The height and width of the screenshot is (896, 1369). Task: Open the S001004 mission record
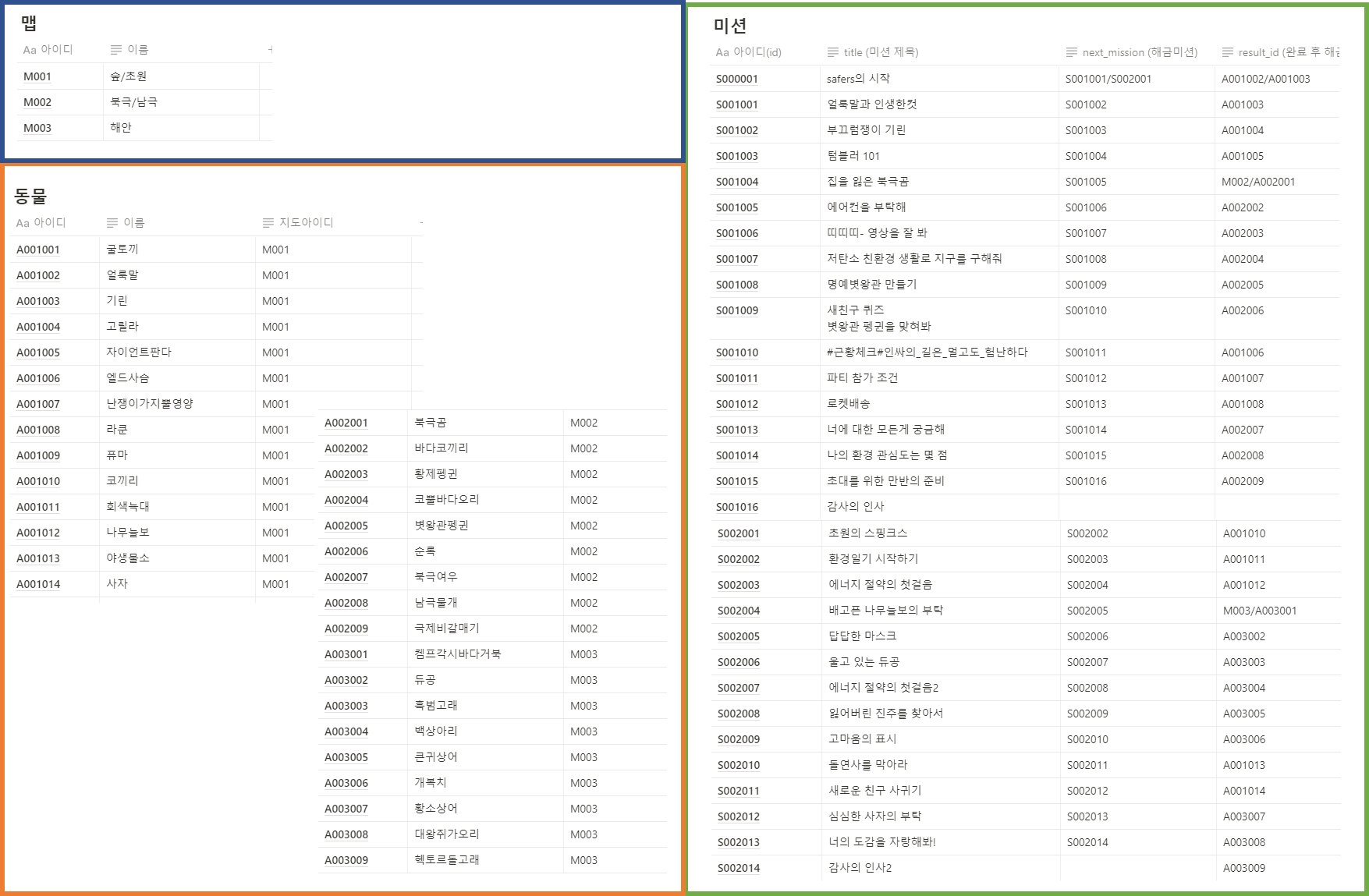coord(737,182)
